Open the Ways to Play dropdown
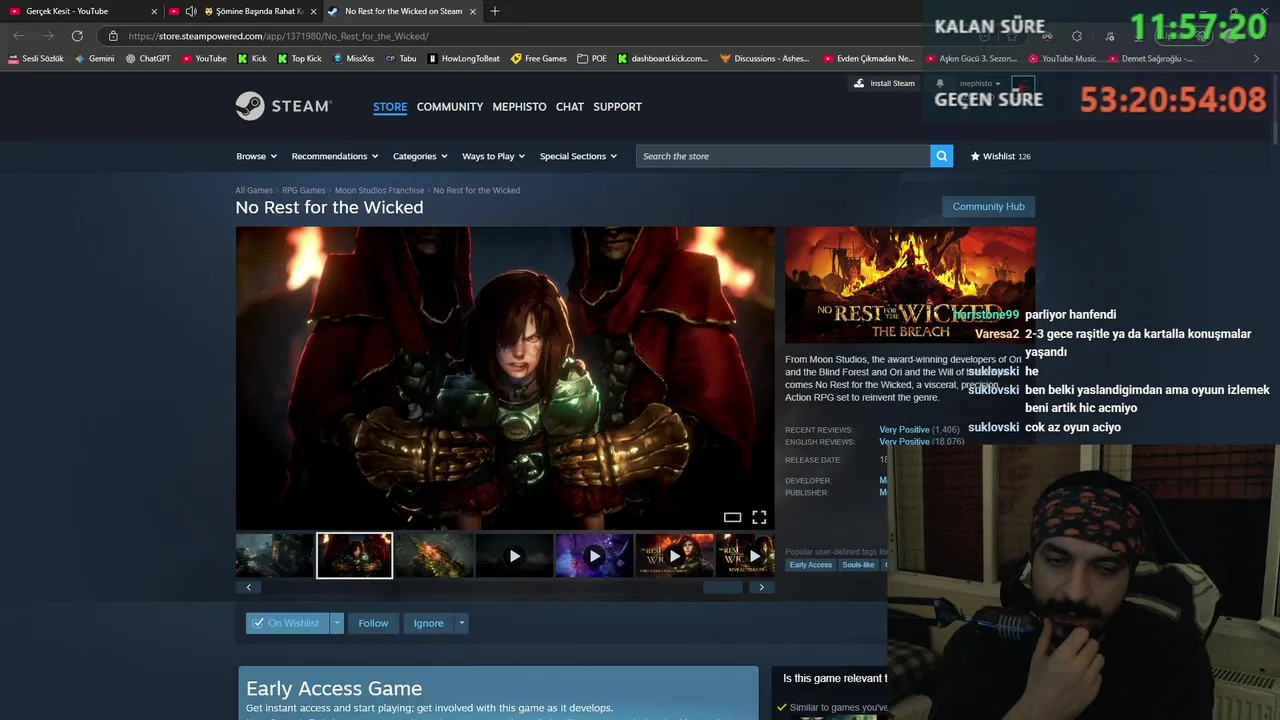Viewport: 1280px width, 720px height. click(493, 156)
